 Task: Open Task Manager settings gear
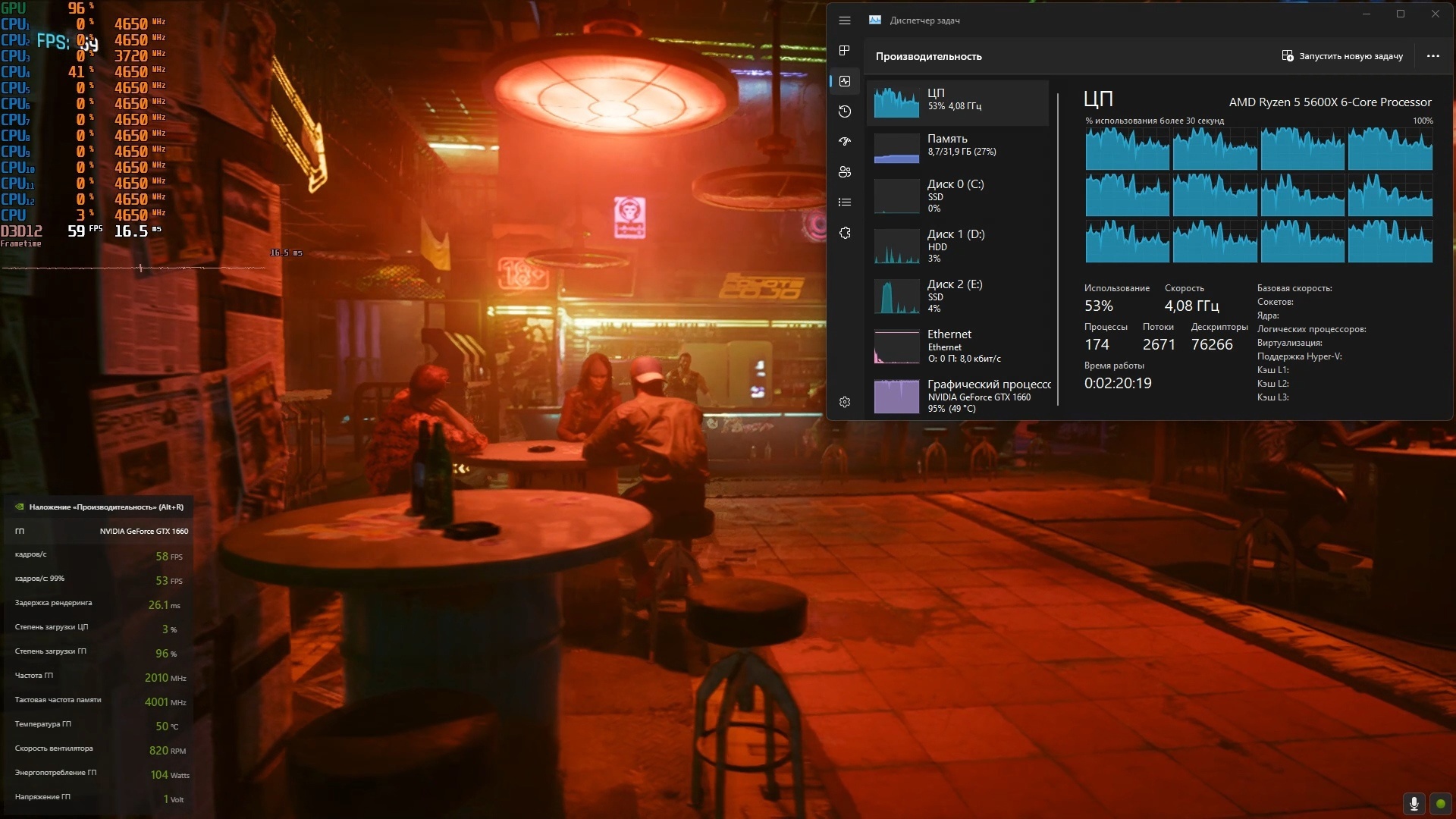[845, 402]
